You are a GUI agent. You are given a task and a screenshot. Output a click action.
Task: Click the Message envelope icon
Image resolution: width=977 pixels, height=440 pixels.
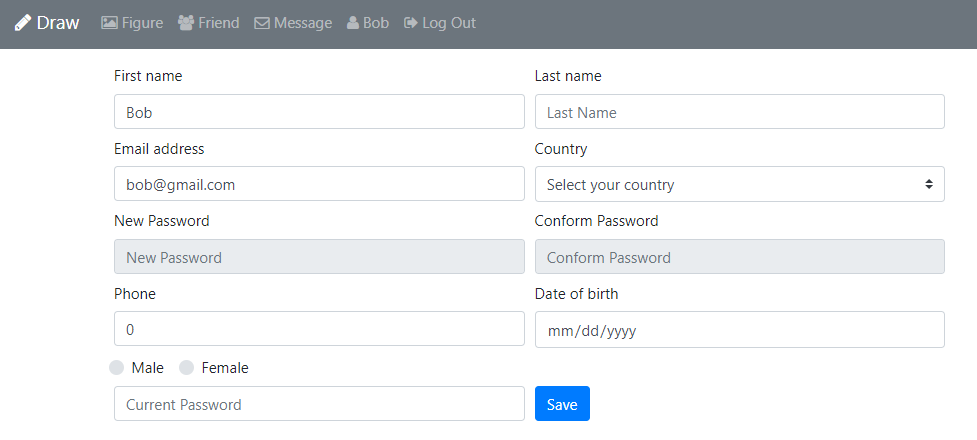(x=262, y=23)
